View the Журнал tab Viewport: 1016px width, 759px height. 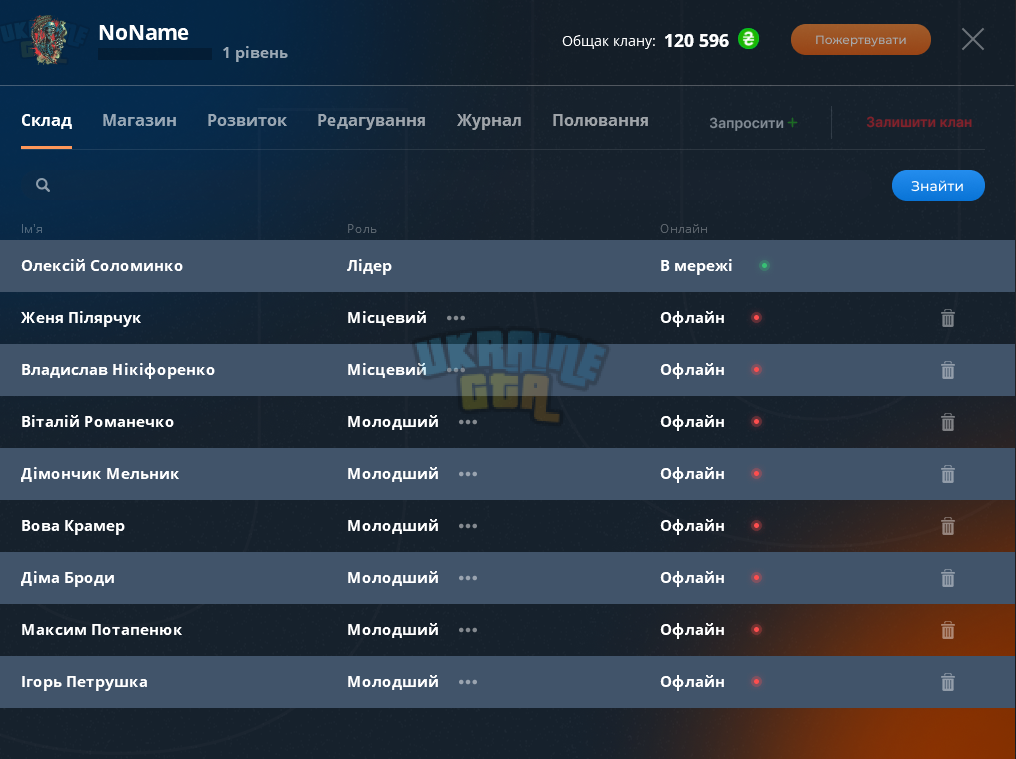coord(489,121)
